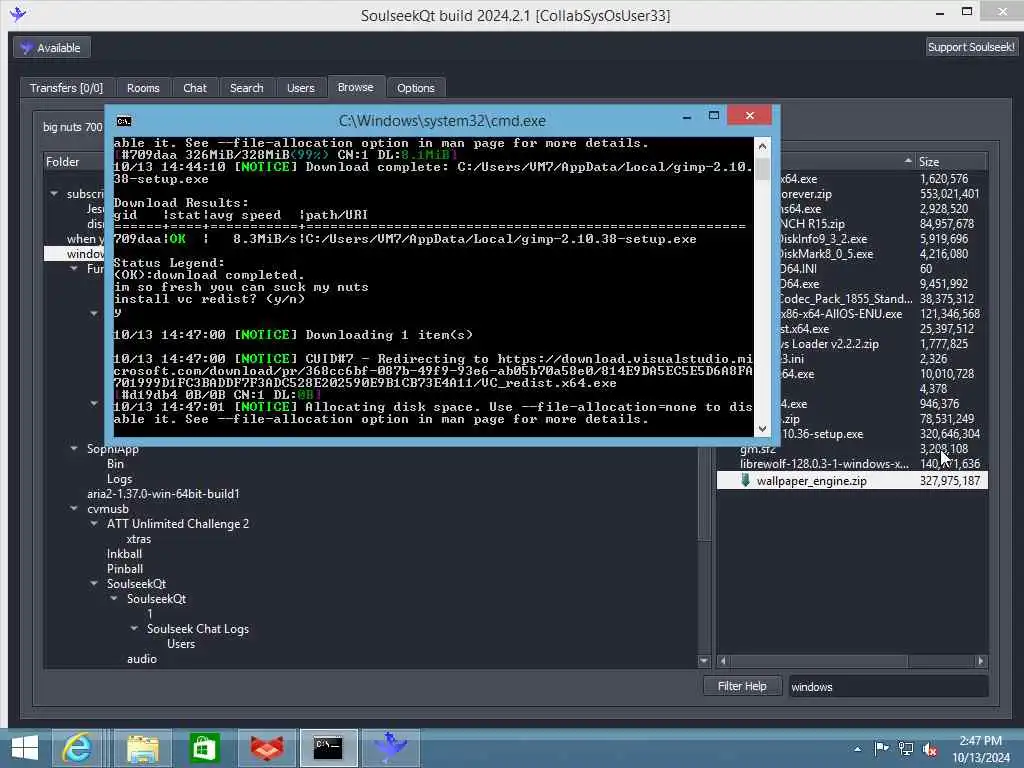Image resolution: width=1024 pixels, height=768 pixels.
Task: Click the Size column header
Action: 950,161
